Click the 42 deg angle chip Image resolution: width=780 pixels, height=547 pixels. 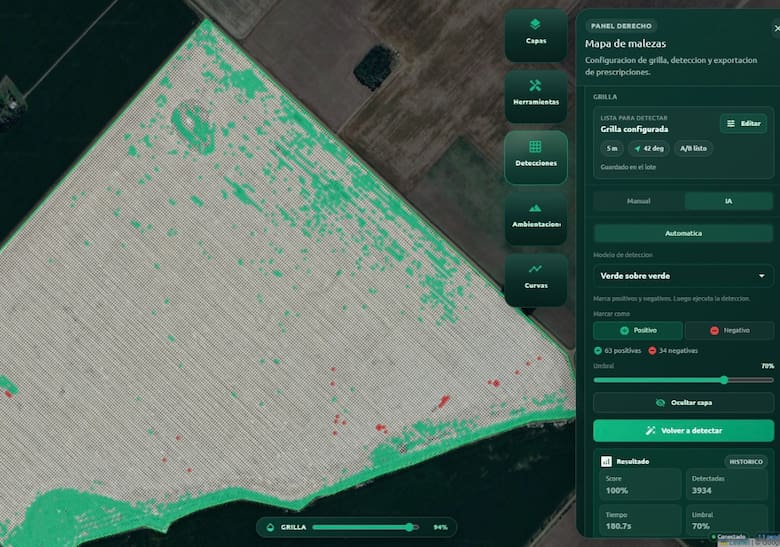649,148
